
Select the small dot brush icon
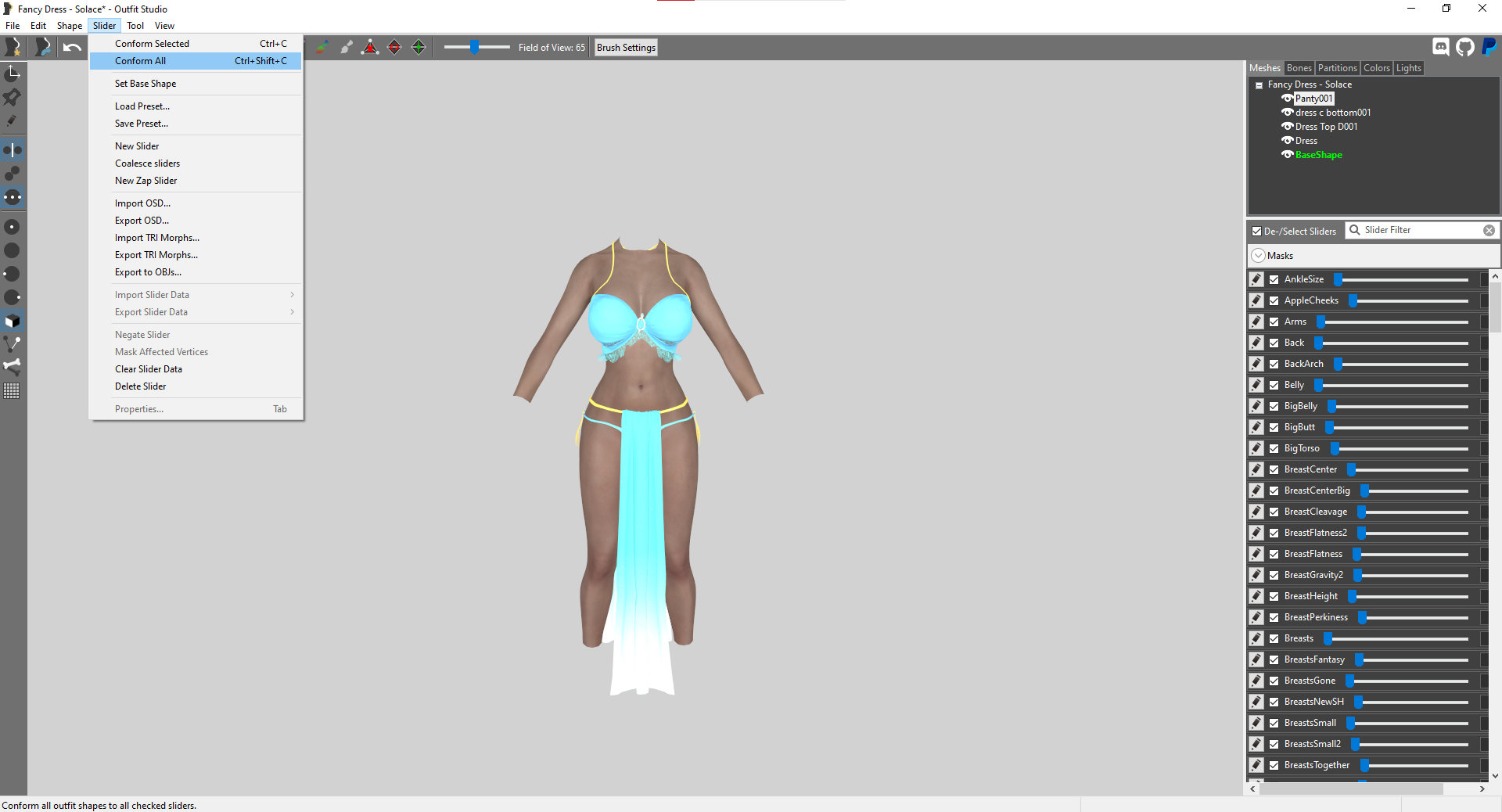(x=13, y=227)
